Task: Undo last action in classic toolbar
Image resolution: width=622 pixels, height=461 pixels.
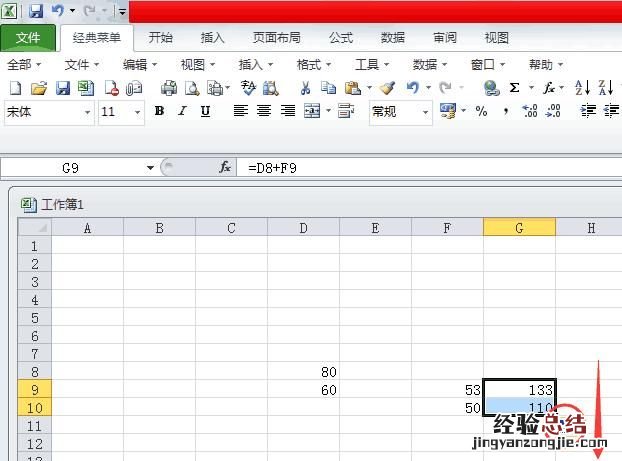Action: (x=413, y=88)
